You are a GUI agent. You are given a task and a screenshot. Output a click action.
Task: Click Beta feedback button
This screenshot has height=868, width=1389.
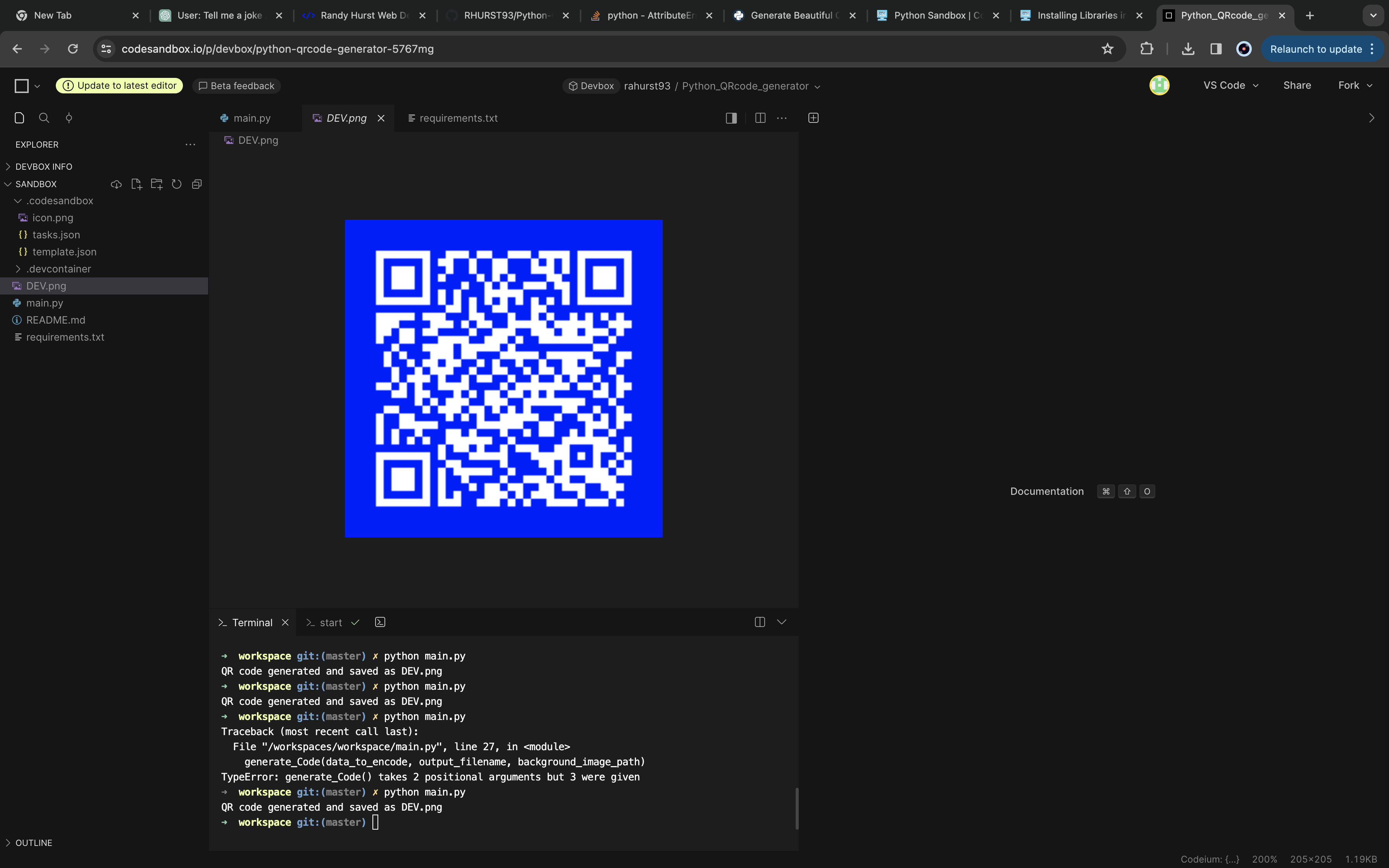click(236, 86)
